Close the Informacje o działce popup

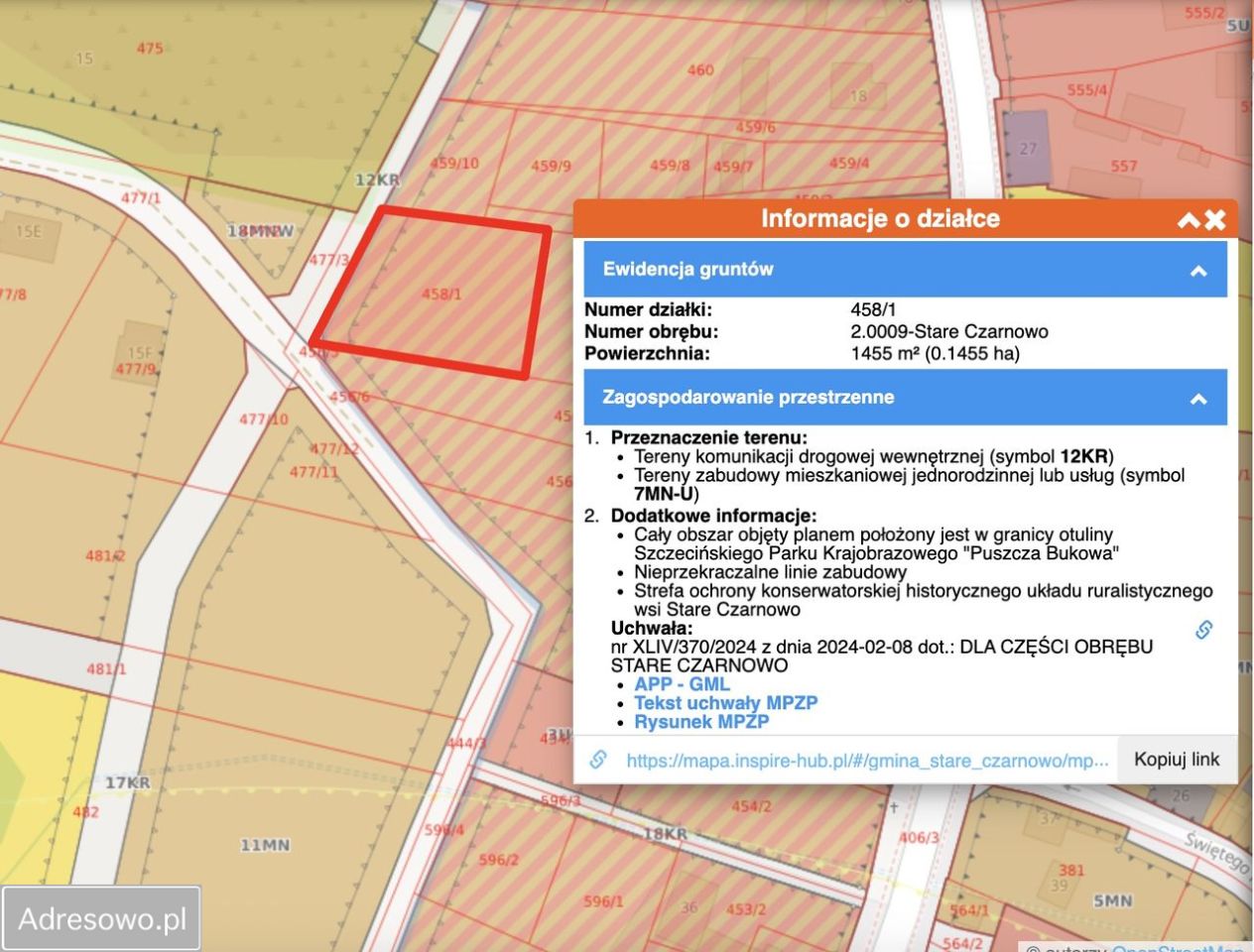pos(1215,220)
